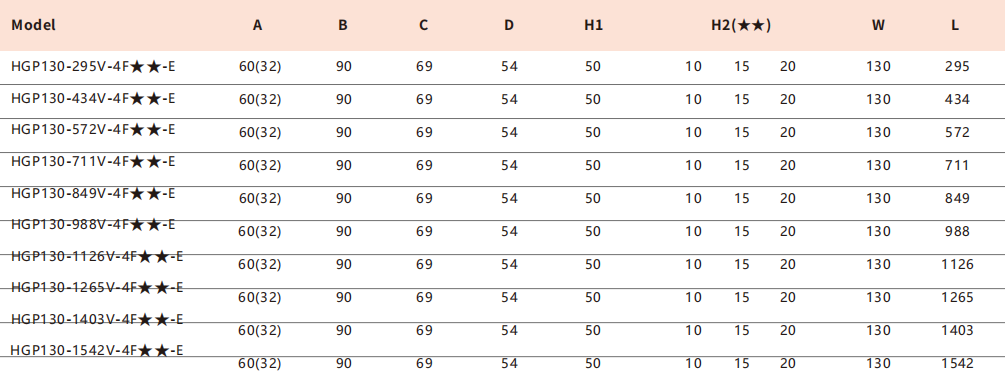Click the W column header
Image resolution: width=1005 pixels, height=380 pixels.
point(878,25)
